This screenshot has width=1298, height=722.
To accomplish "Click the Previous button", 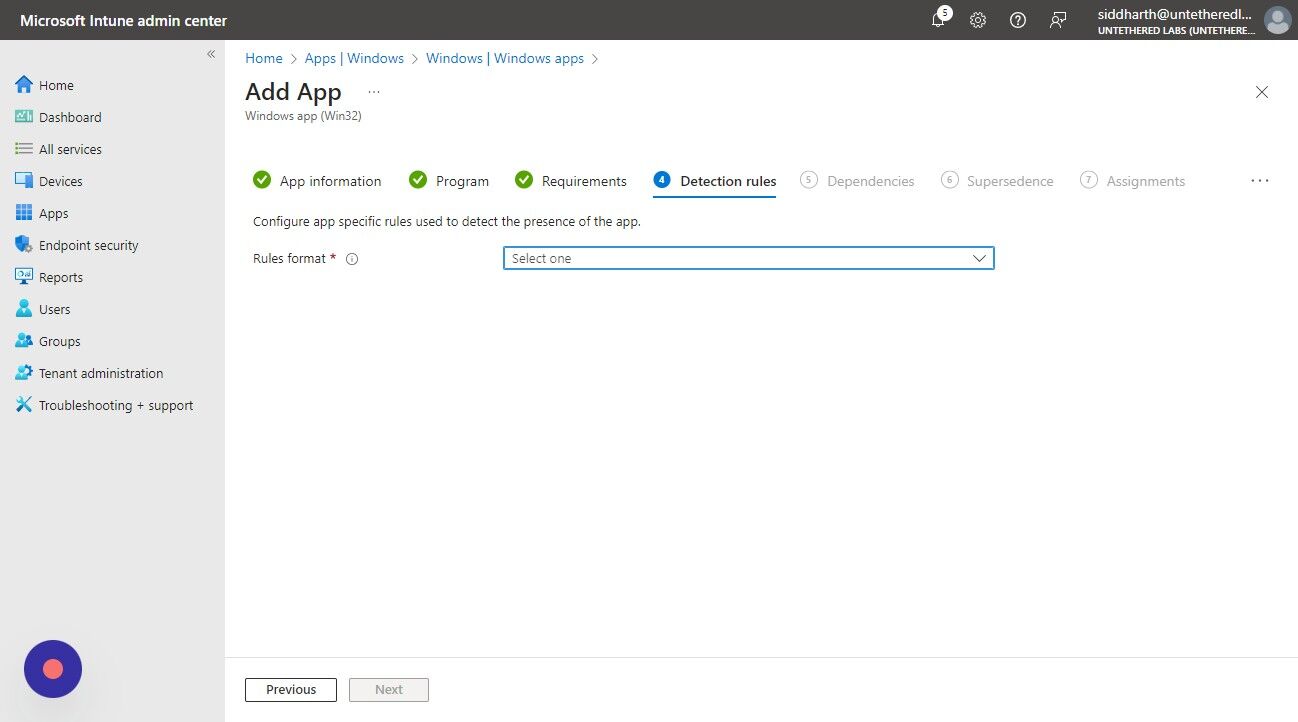I will coord(290,689).
